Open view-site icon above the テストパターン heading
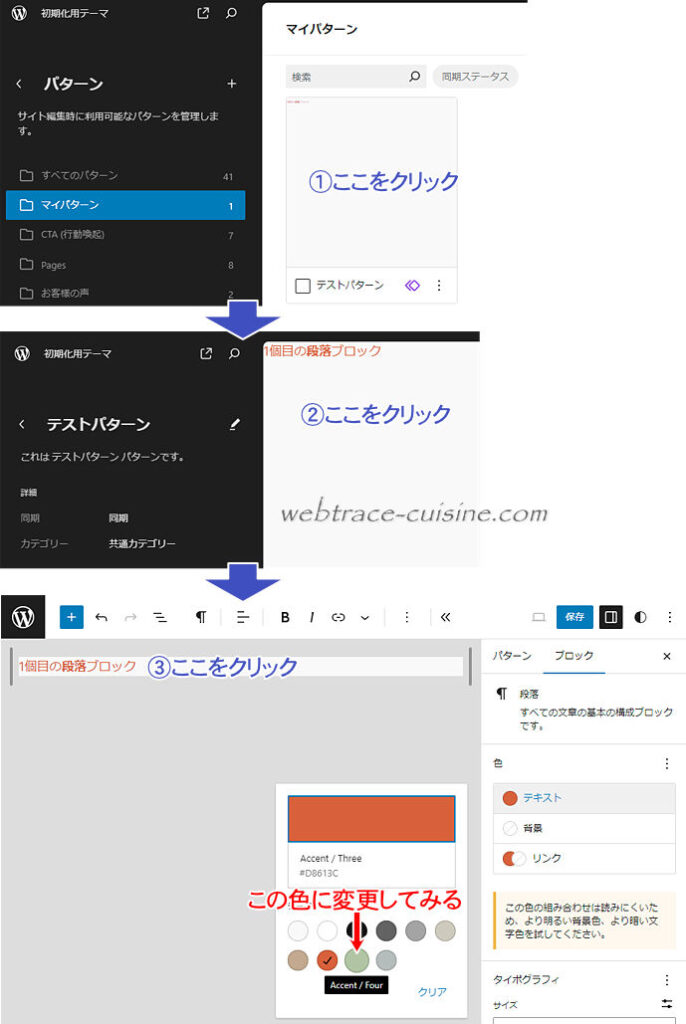Screen dimensions: 686x1024 point(206,353)
